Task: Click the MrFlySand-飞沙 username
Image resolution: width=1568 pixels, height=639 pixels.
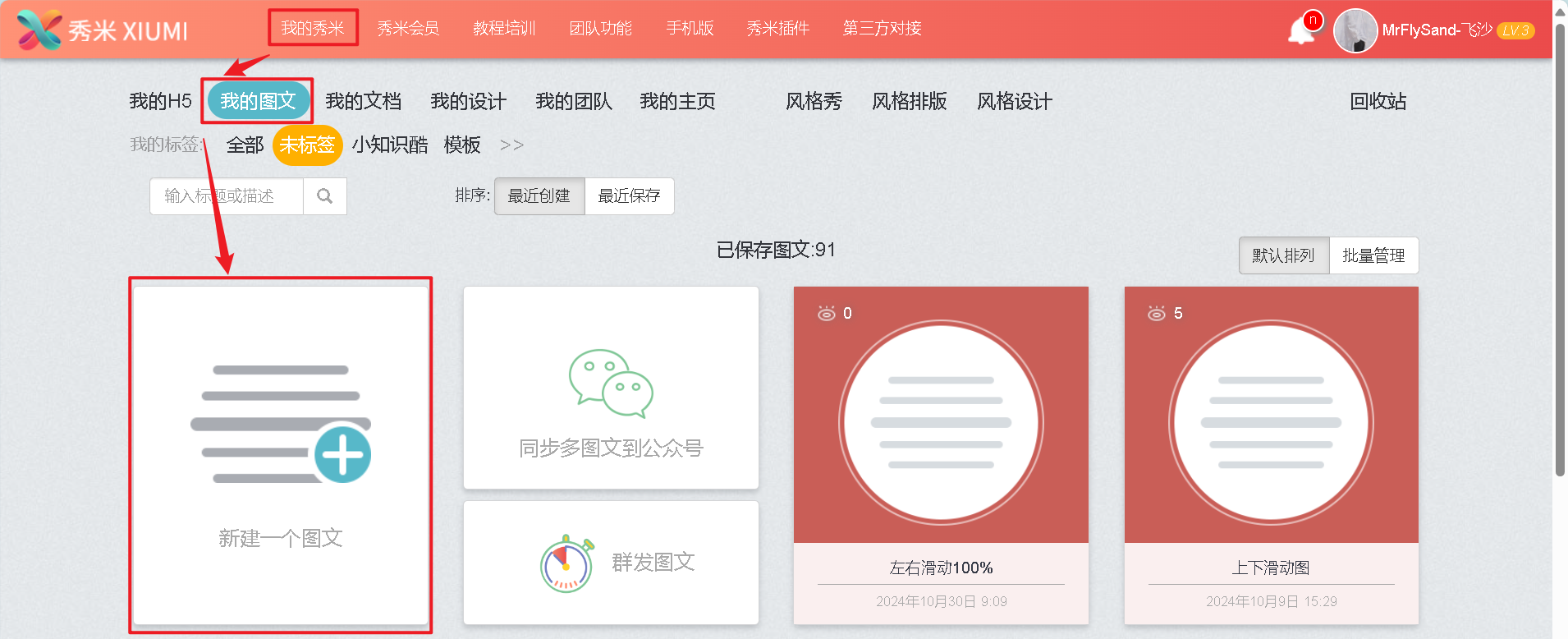Action: click(x=1437, y=30)
